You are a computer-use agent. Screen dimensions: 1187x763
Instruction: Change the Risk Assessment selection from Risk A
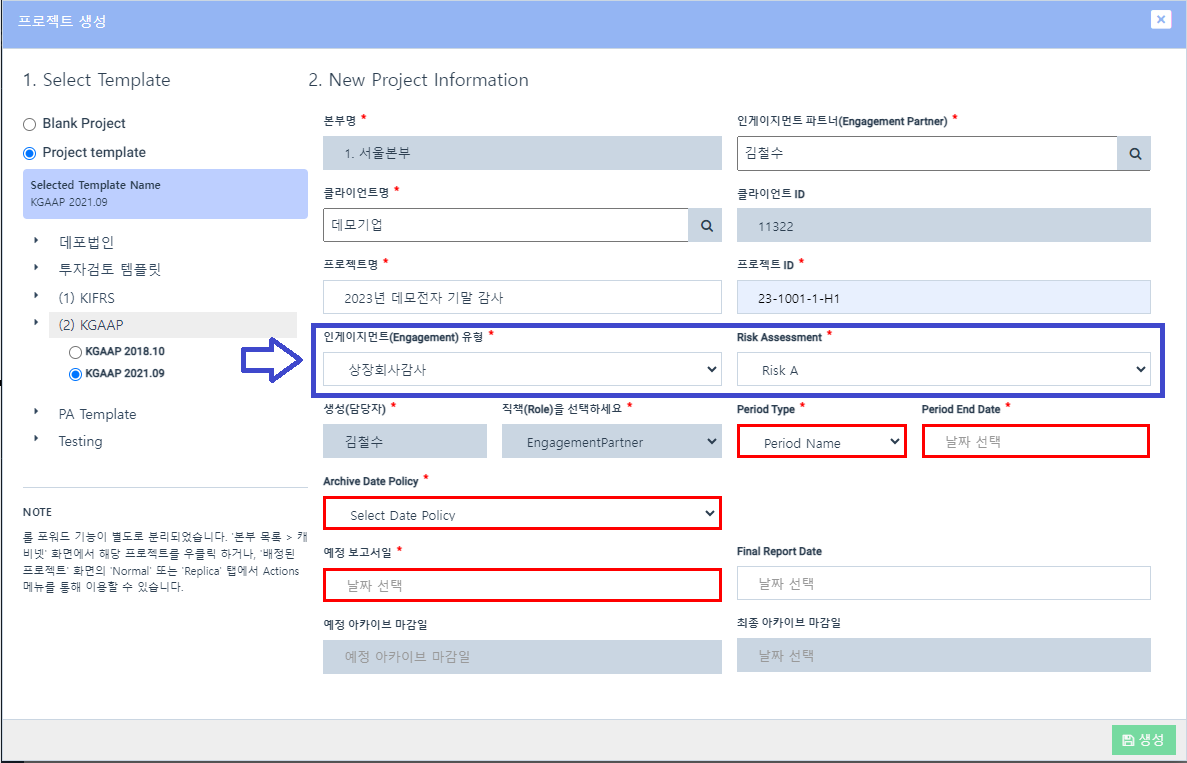click(x=944, y=369)
